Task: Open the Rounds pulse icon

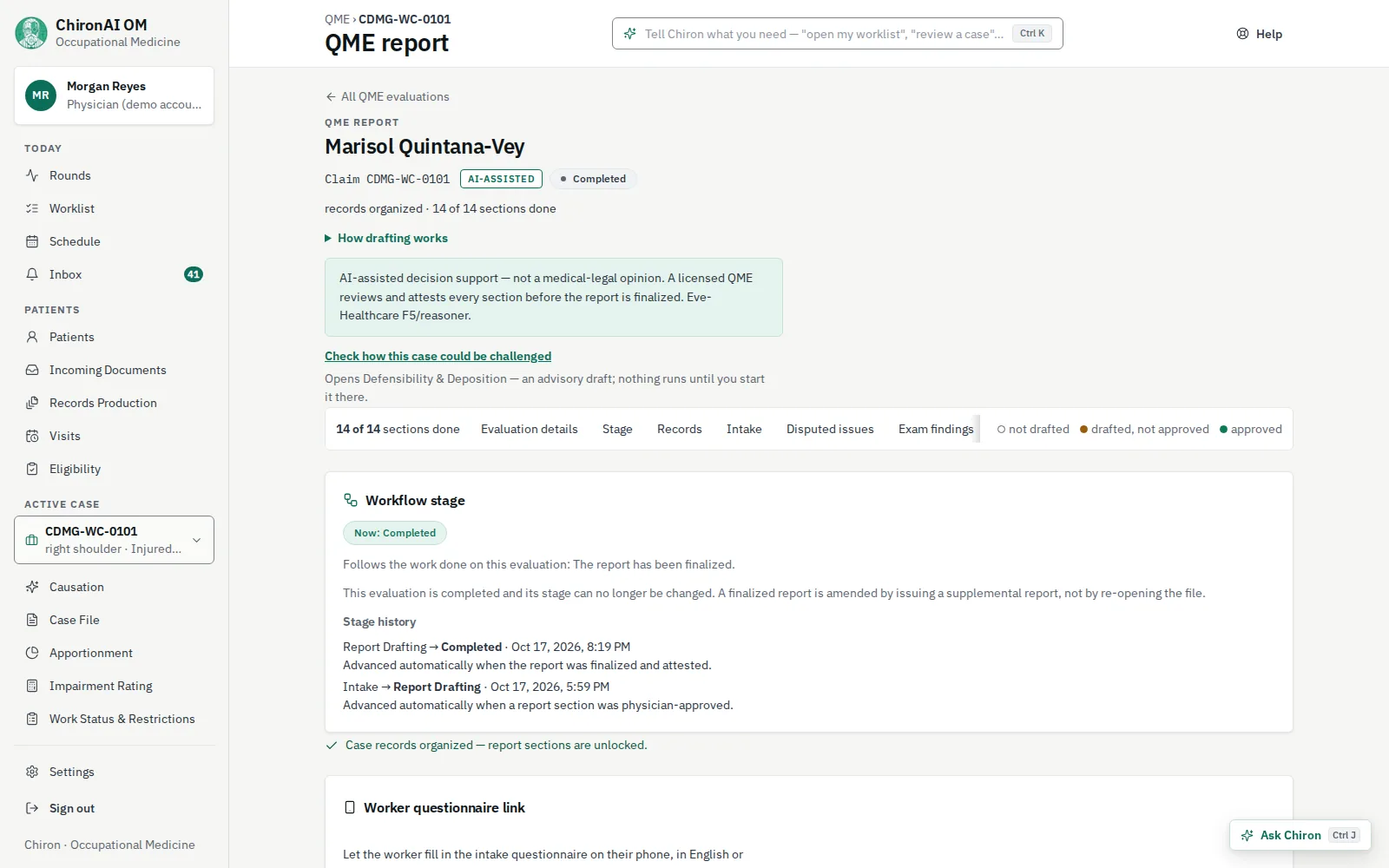Action: point(32,175)
